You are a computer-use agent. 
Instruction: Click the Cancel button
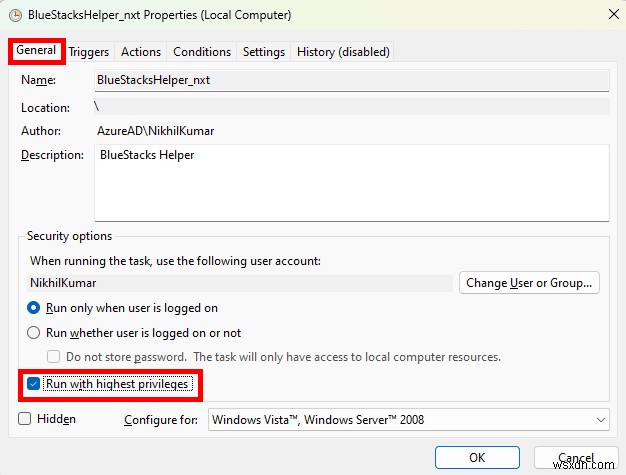coord(576,457)
